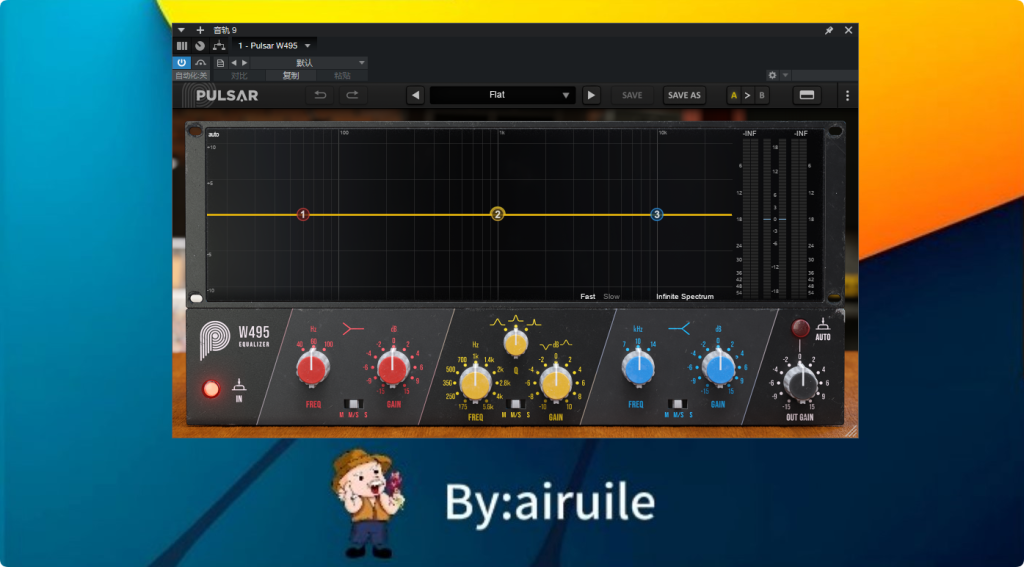Expand the title bar down-arrow menu
1024x567 pixels.
pos(182,30)
